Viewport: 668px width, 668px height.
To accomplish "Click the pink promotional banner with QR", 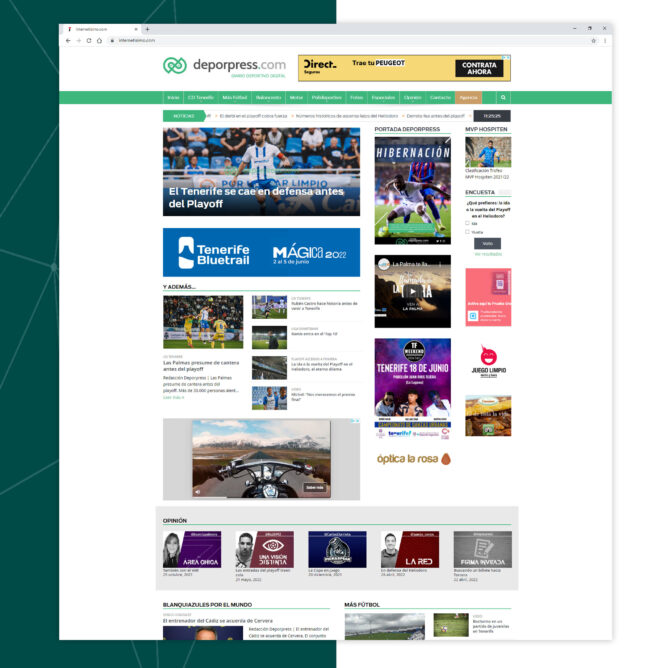I will click(488, 297).
